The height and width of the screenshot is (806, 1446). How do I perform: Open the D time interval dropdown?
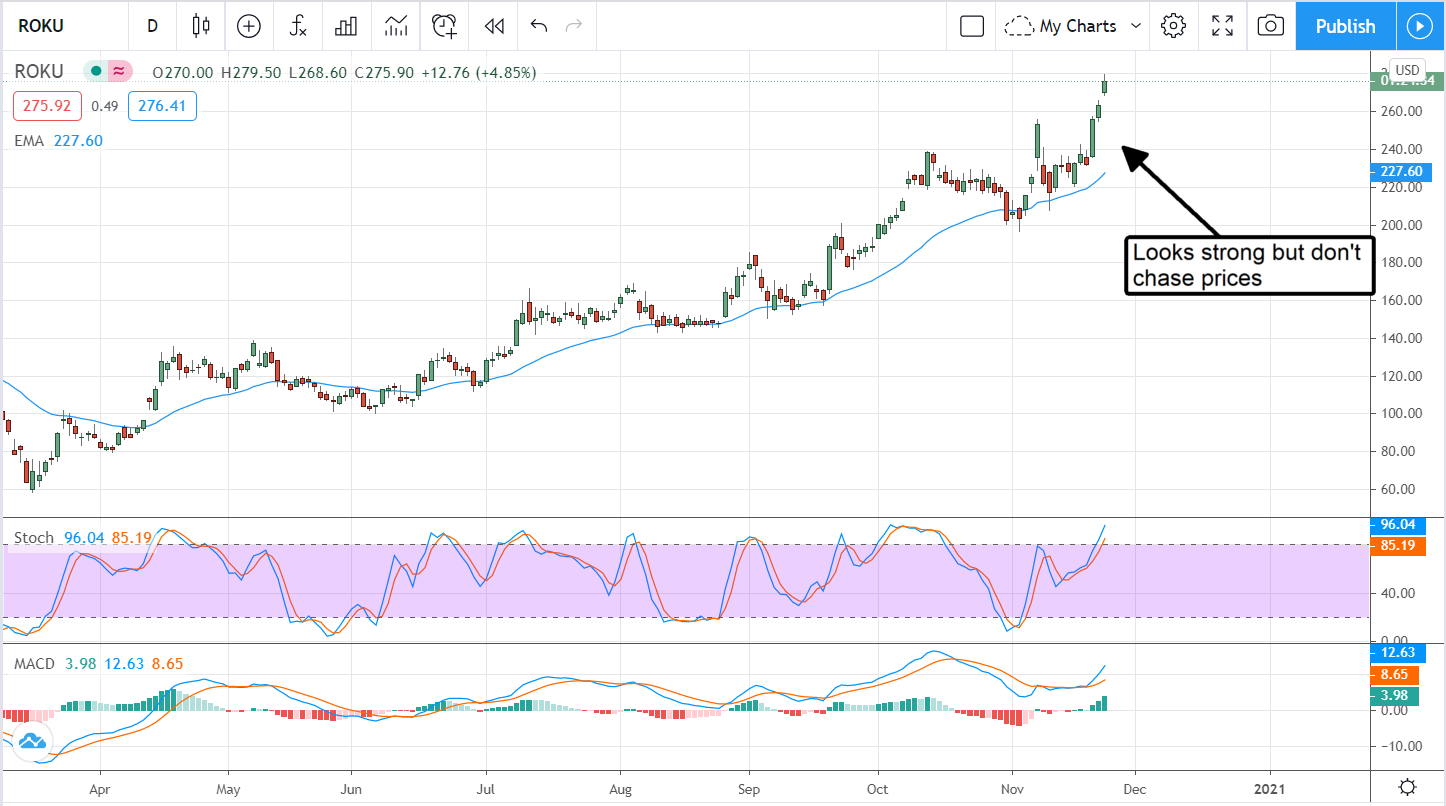click(152, 26)
